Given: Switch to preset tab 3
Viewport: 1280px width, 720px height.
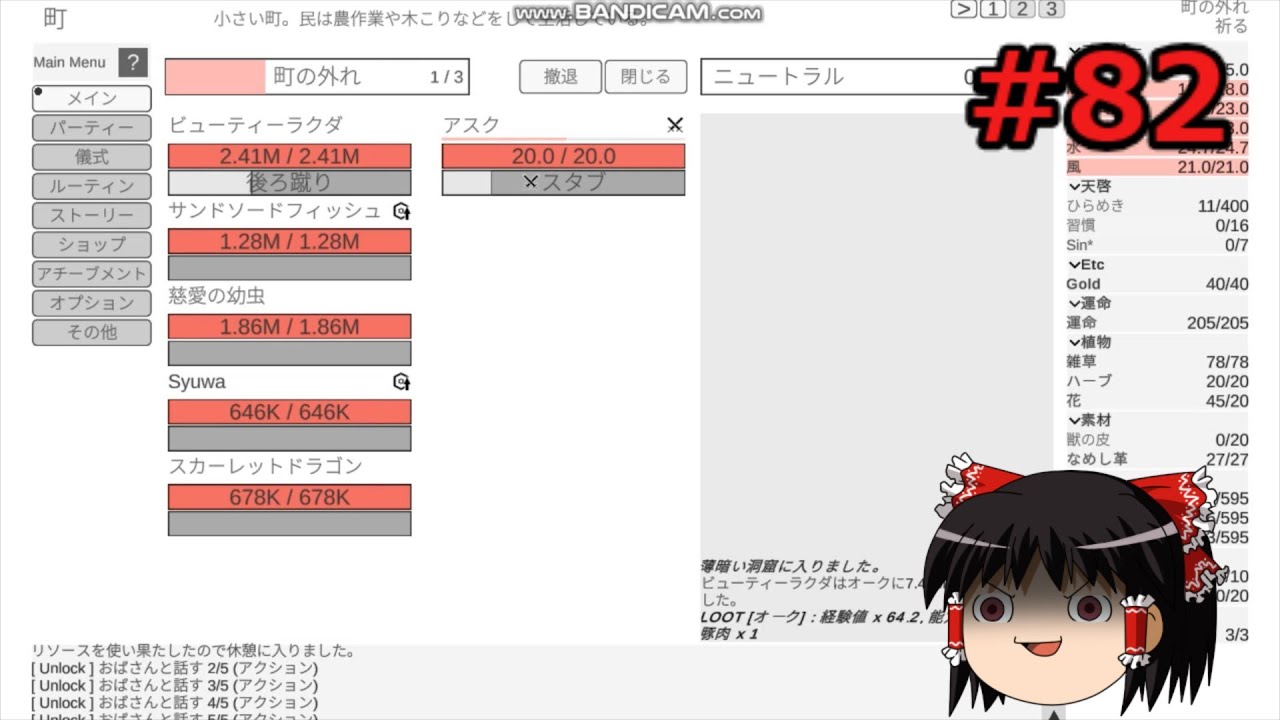Looking at the screenshot, I should coord(1051,9).
